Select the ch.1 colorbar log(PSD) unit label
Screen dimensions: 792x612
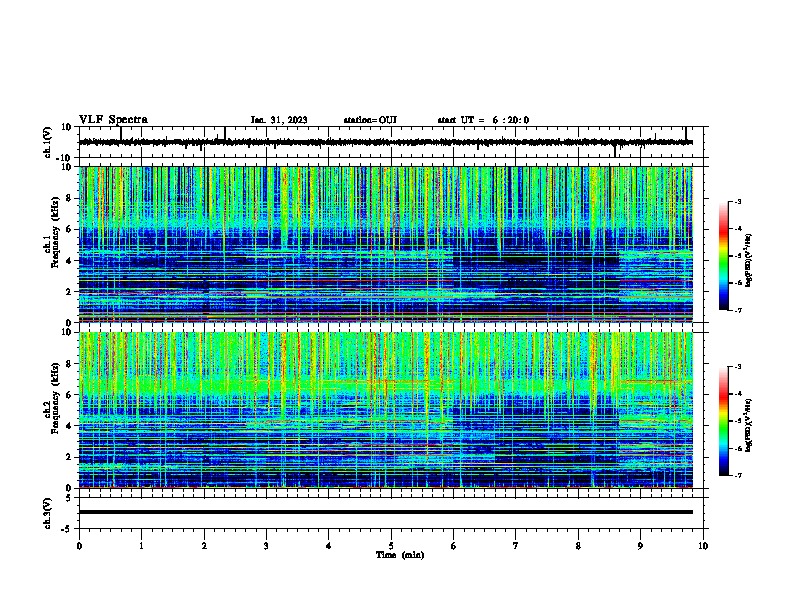point(748,261)
